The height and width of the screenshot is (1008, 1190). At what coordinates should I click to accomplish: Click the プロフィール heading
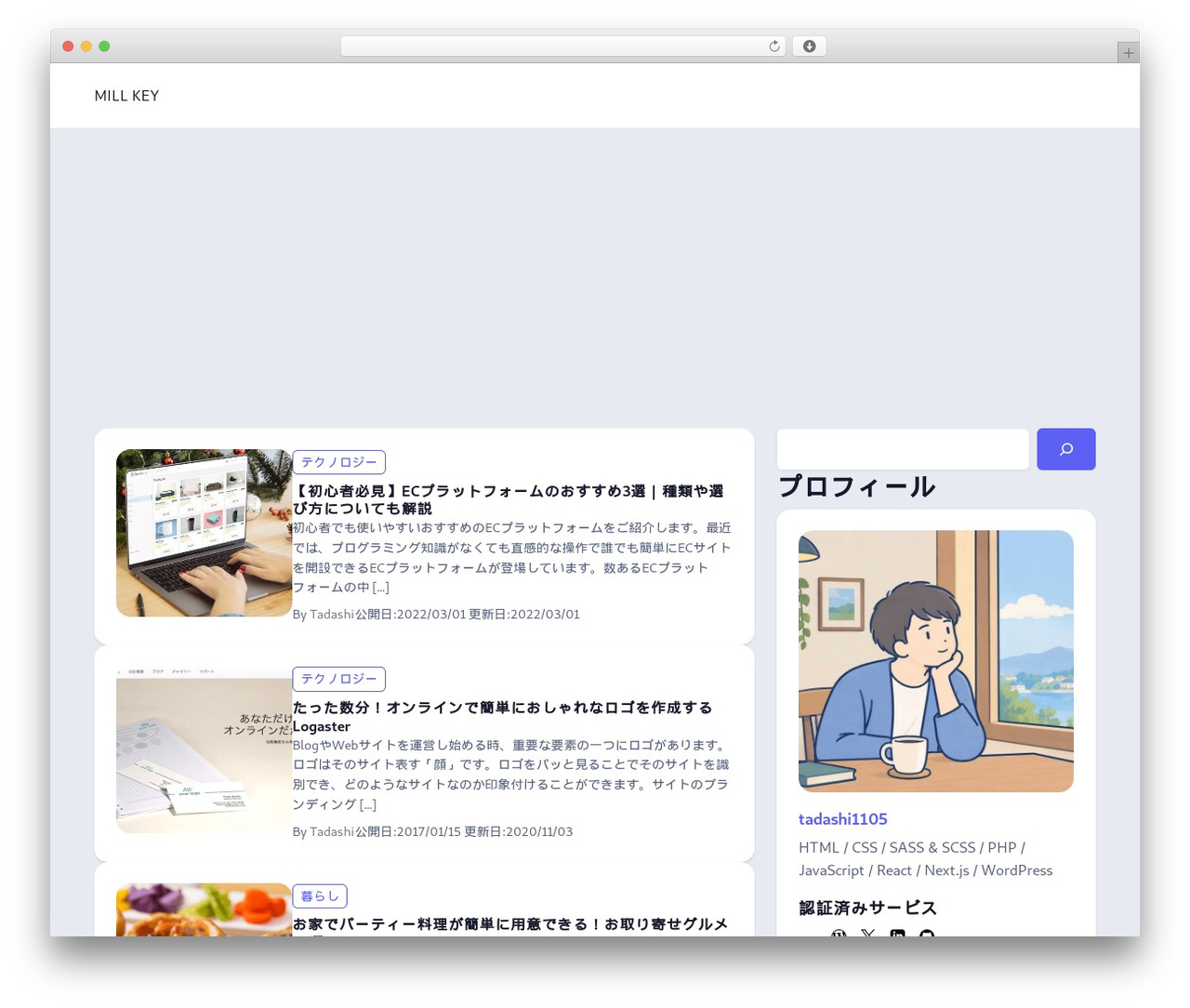(x=857, y=487)
